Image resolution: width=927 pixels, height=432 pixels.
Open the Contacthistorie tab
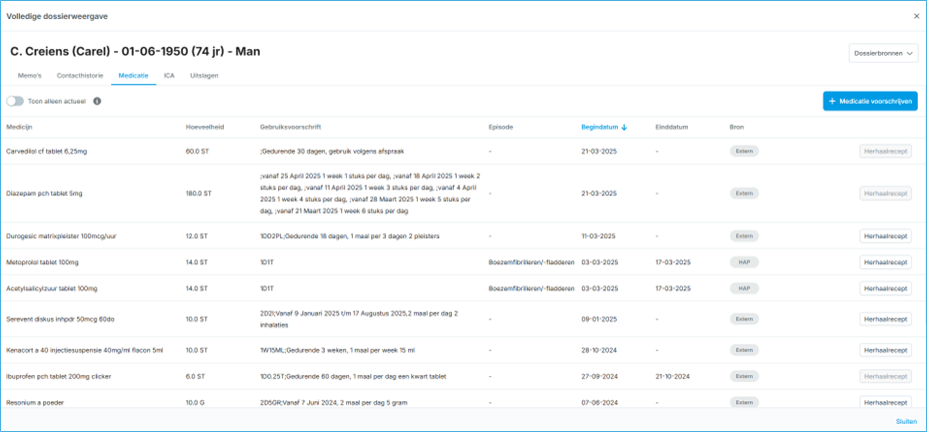click(x=80, y=75)
